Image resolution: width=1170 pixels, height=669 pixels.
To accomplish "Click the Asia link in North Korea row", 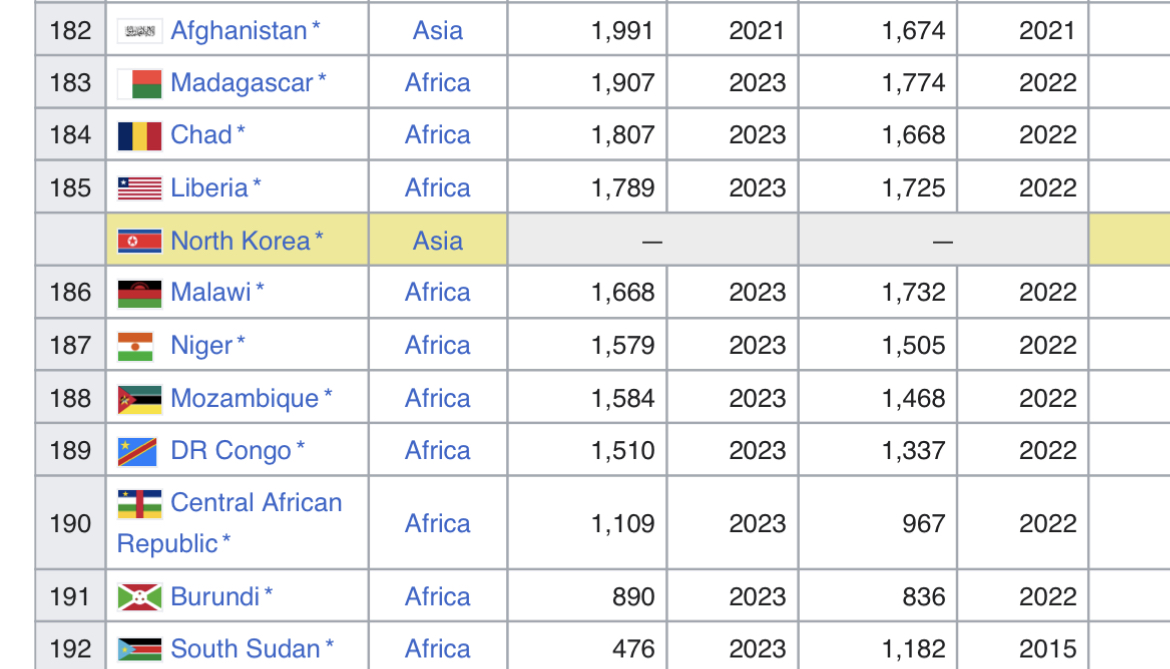I will [x=438, y=241].
